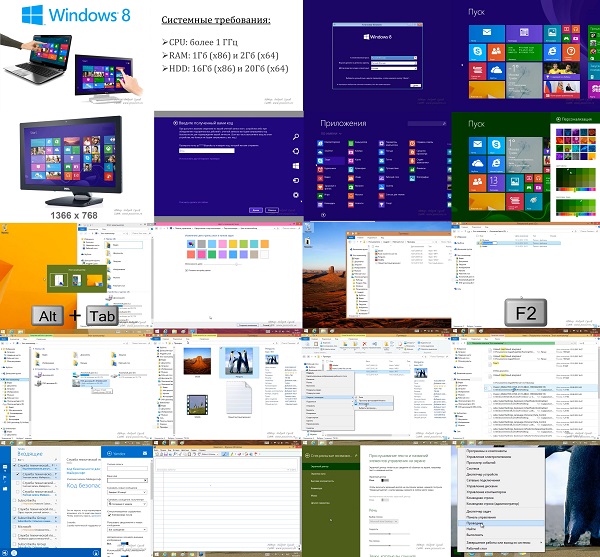Click the Settings charm gear icon
This screenshot has width=600, height=557.
click(296, 195)
